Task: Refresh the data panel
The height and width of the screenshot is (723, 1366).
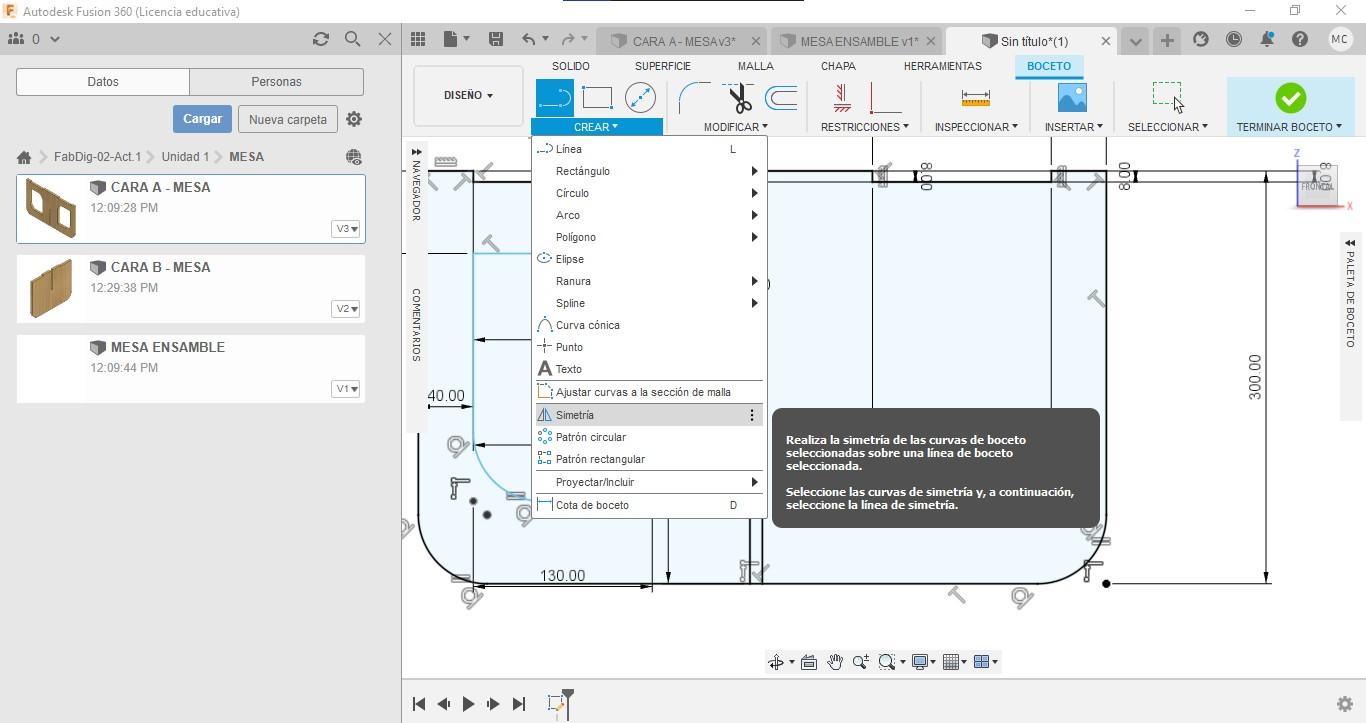Action: (320, 39)
